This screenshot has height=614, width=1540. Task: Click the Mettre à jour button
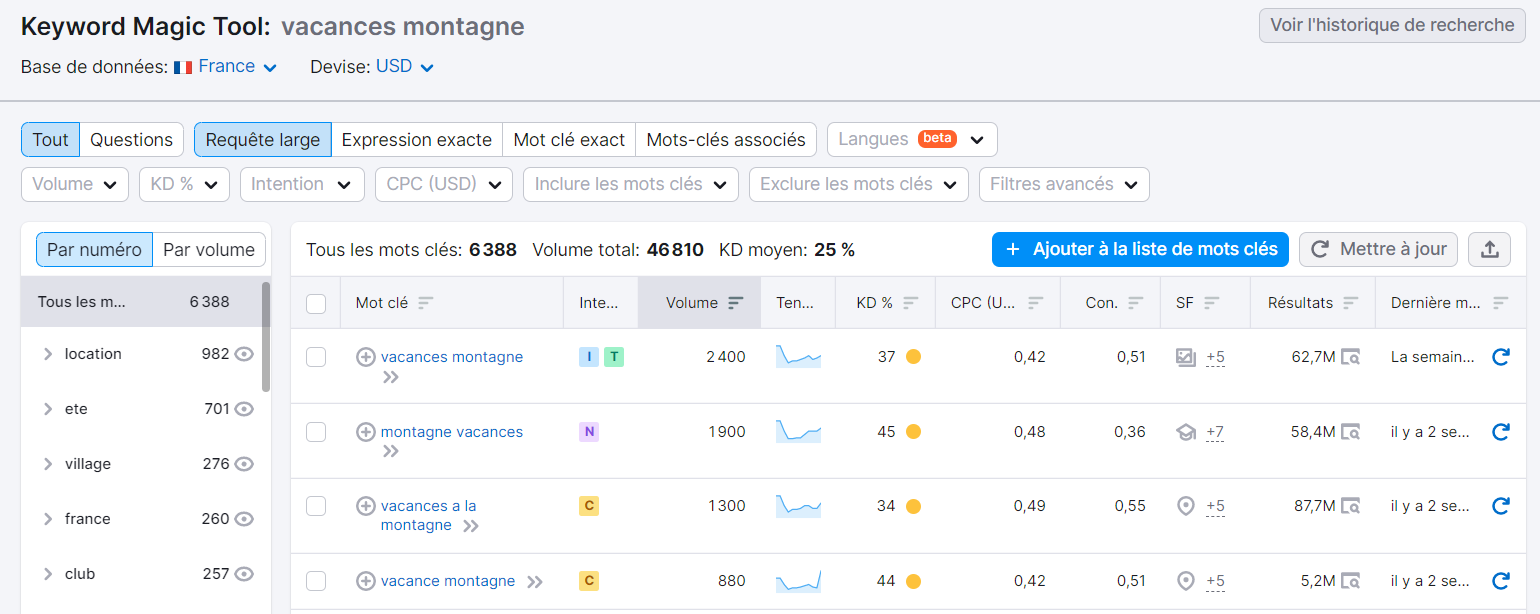coord(1379,249)
